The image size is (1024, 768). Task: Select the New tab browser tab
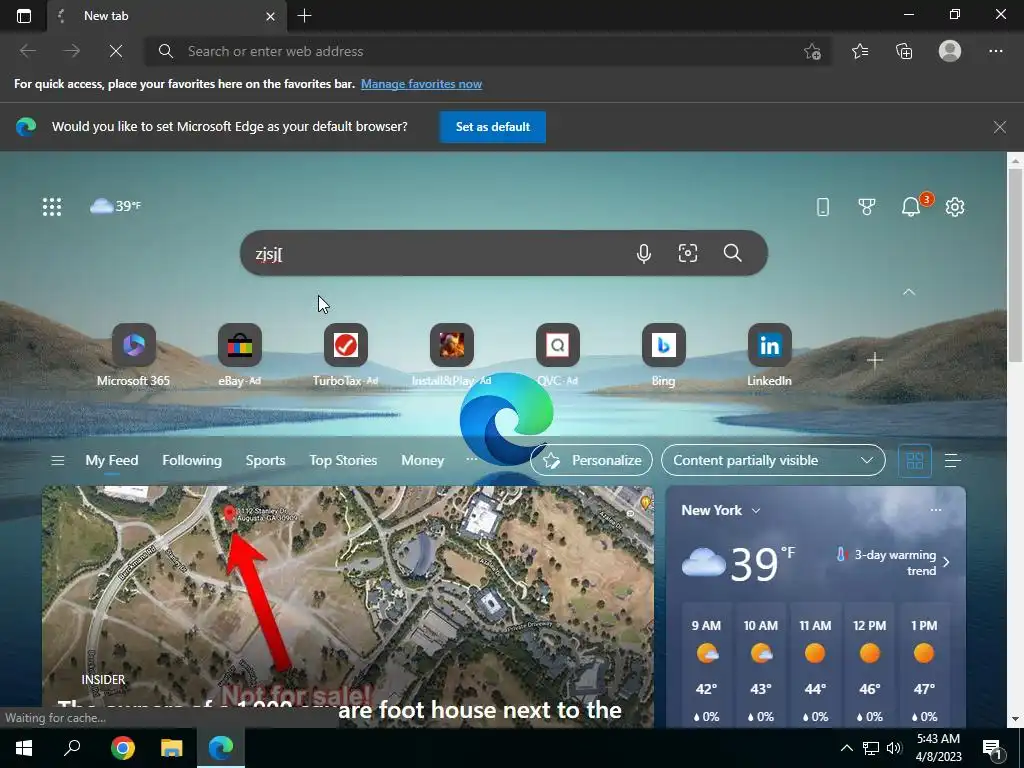(167, 16)
